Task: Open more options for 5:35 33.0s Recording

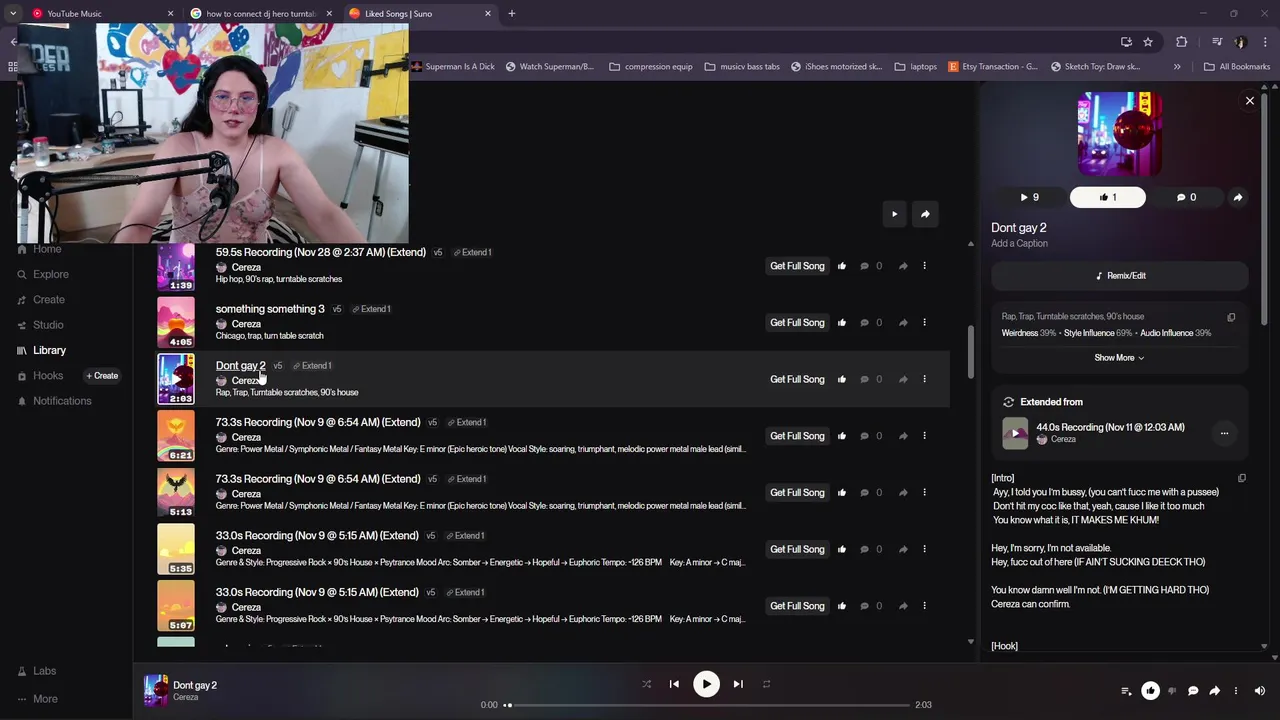Action: (924, 549)
